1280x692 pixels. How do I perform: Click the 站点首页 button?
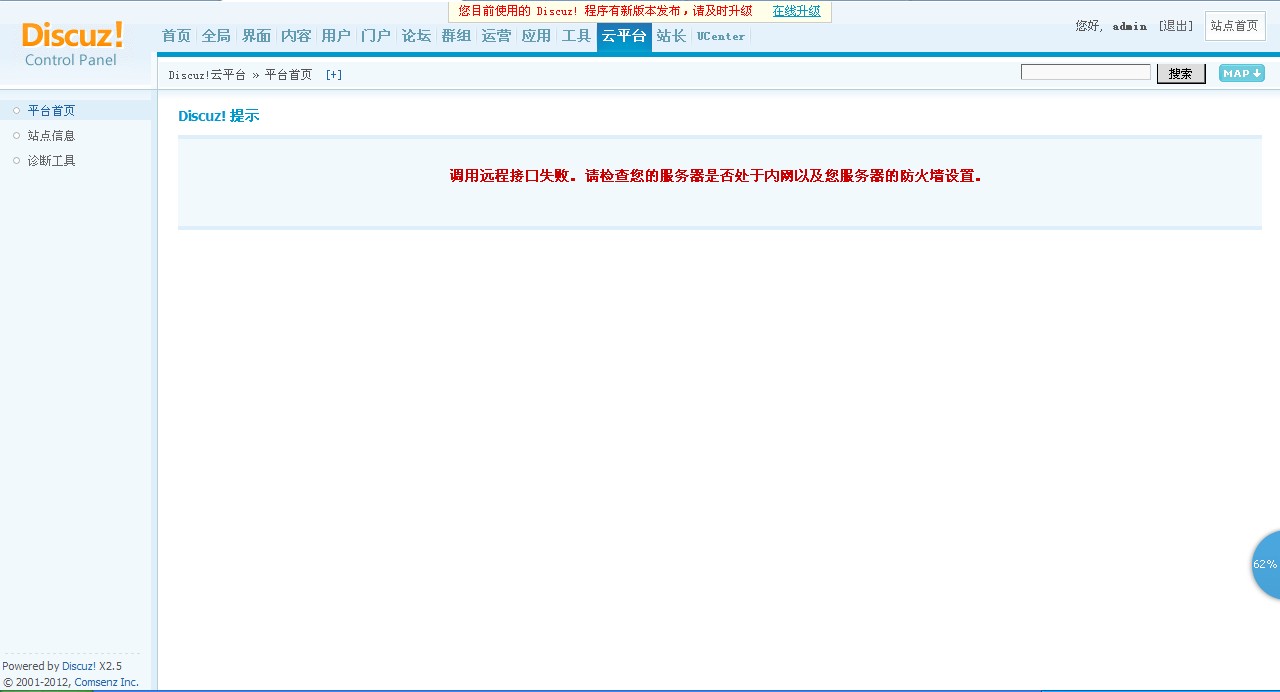click(x=1235, y=26)
